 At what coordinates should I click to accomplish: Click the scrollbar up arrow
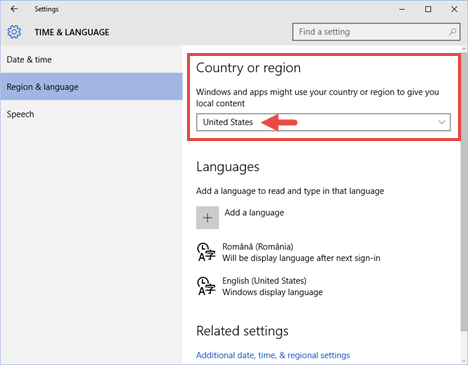464,49
